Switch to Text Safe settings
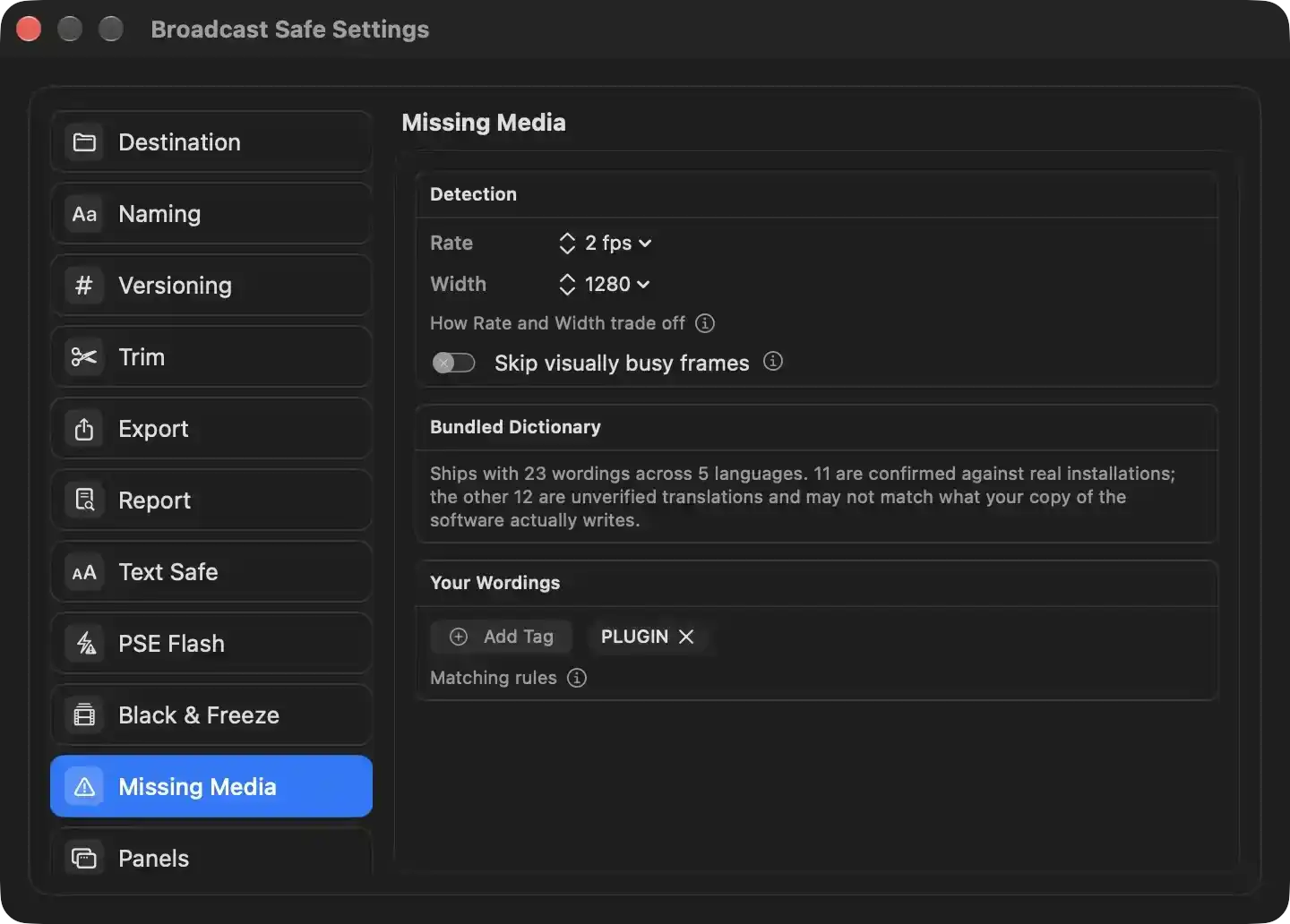Screen dimensions: 1290x924 [x=211, y=572]
